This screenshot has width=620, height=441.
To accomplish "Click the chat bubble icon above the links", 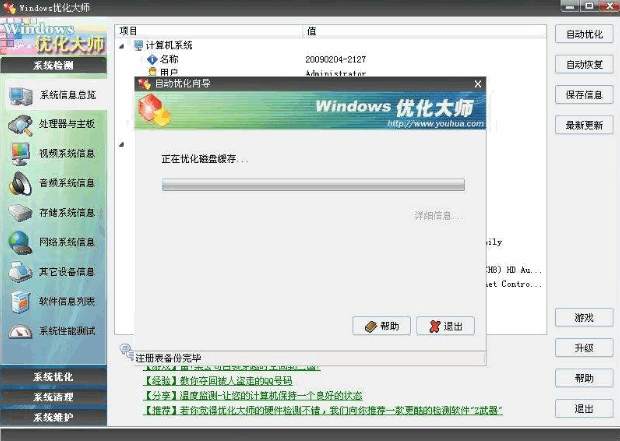I will point(127,350).
